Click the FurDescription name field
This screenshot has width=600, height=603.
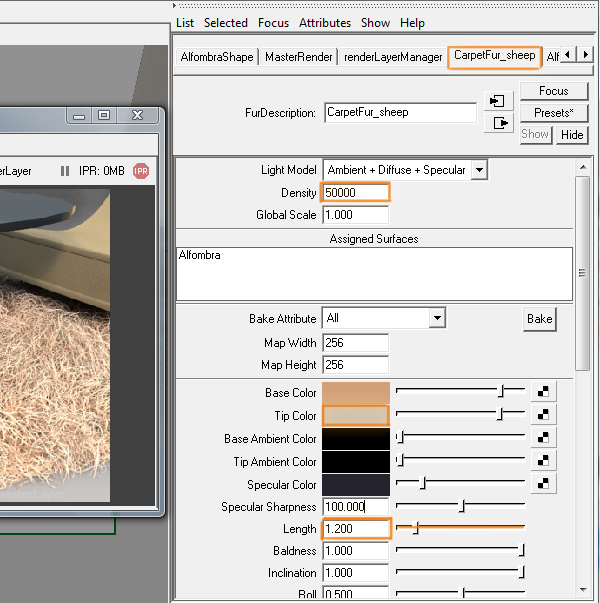point(400,112)
